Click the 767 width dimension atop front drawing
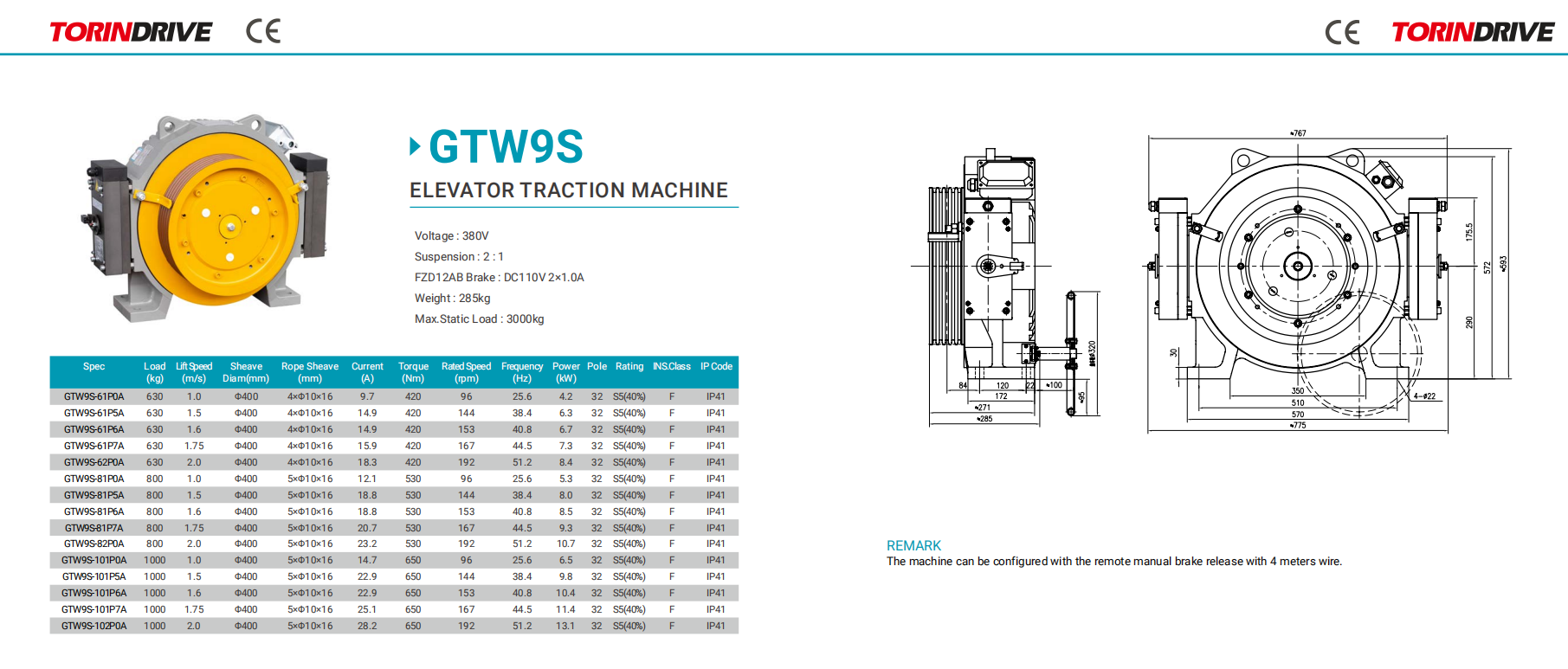The width and height of the screenshot is (1568, 669). point(1298,133)
